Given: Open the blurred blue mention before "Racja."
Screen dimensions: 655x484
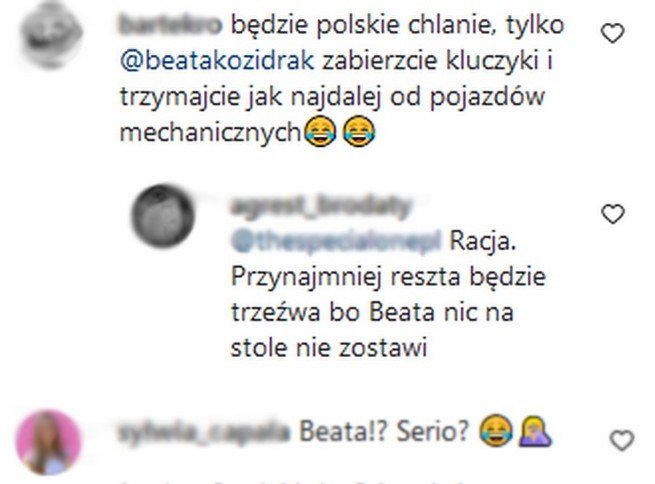Looking at the screenshot, I should [x=336, y=241].
